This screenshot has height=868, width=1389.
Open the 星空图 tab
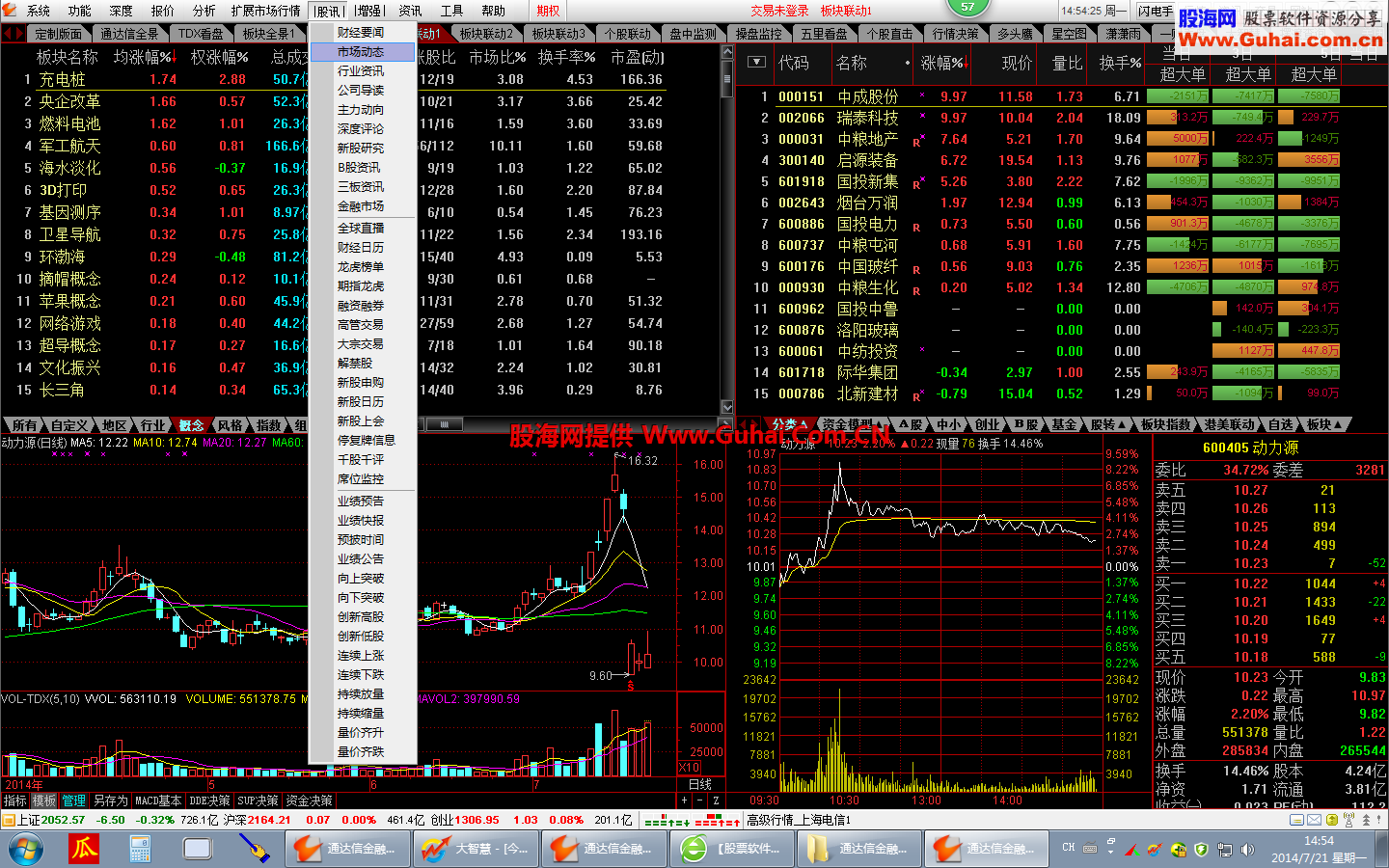click(1068, 34)
